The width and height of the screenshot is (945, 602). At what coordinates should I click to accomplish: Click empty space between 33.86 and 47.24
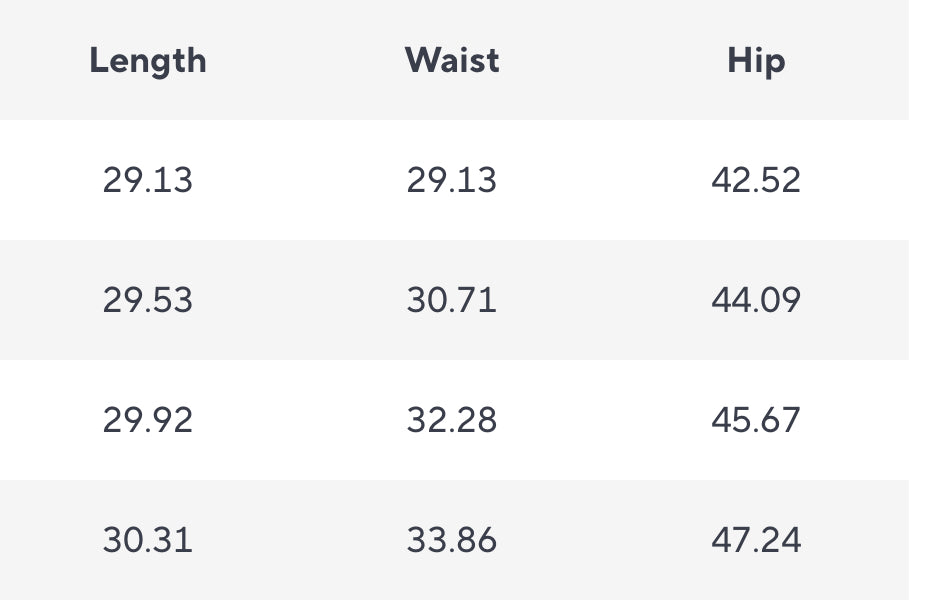tap(604, 539)
